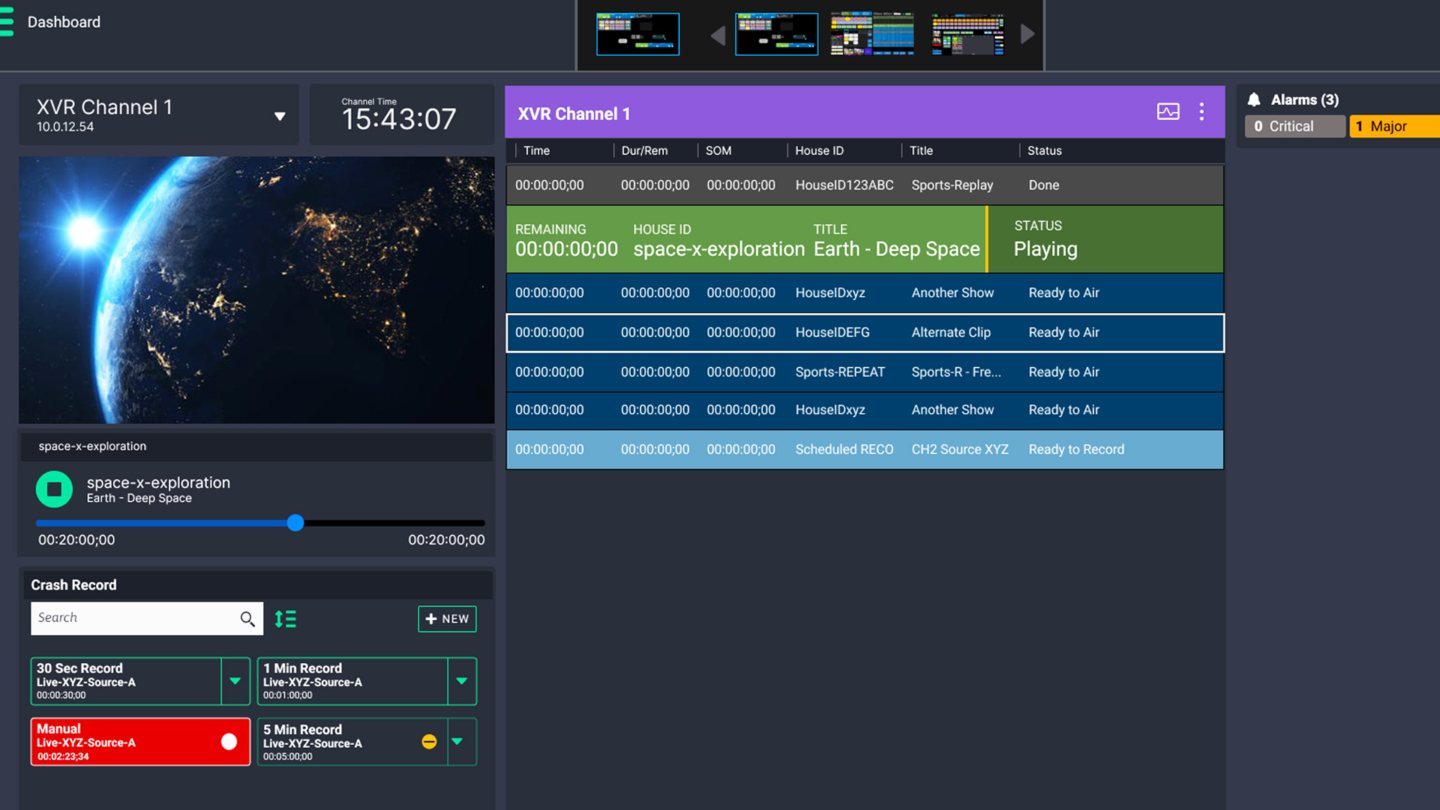Filter alarms by Major

pyautogui.click(x=1395, y=126)
